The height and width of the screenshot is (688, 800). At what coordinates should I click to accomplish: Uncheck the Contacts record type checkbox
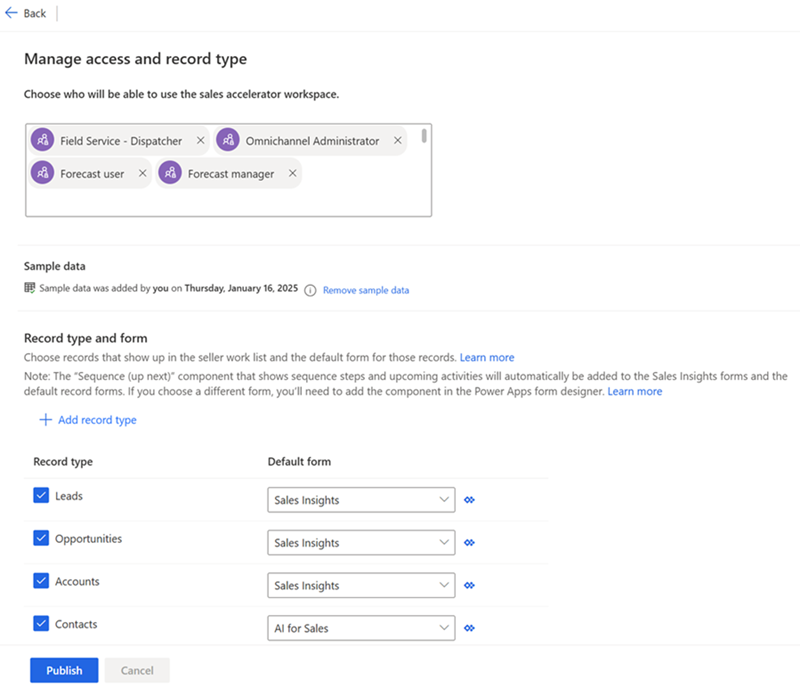coord(41,623)
